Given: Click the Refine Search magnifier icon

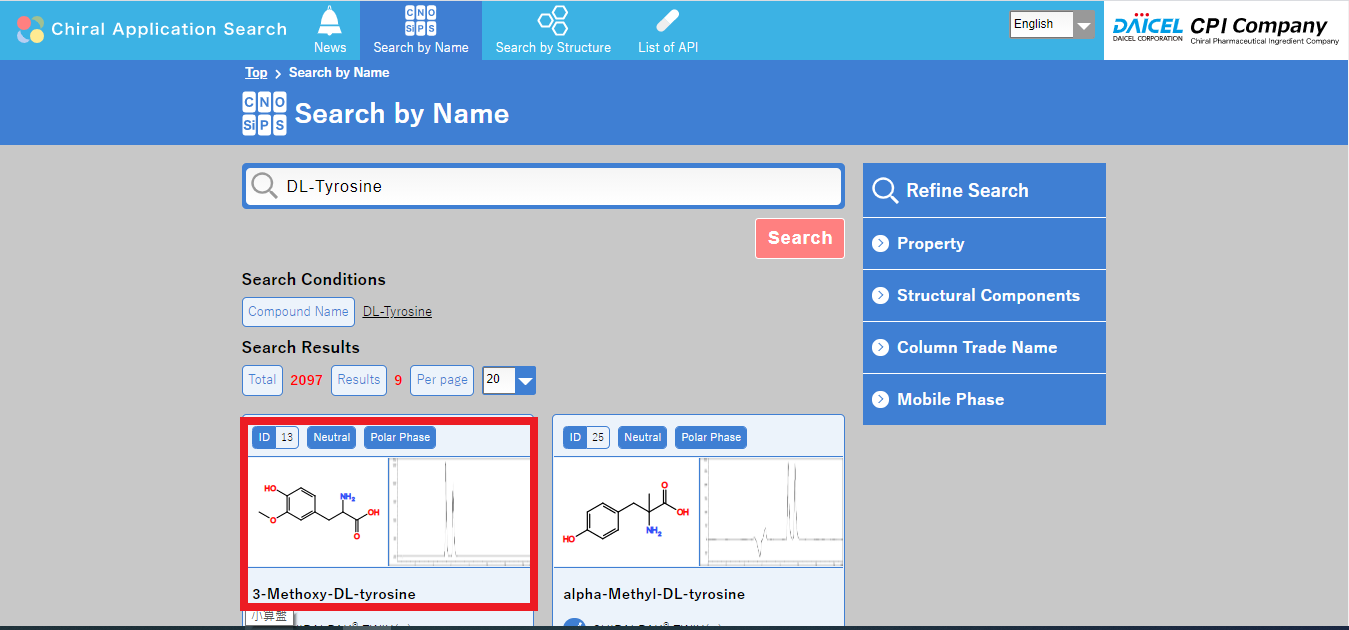Looking at the screenshot, I should (885, 190).
